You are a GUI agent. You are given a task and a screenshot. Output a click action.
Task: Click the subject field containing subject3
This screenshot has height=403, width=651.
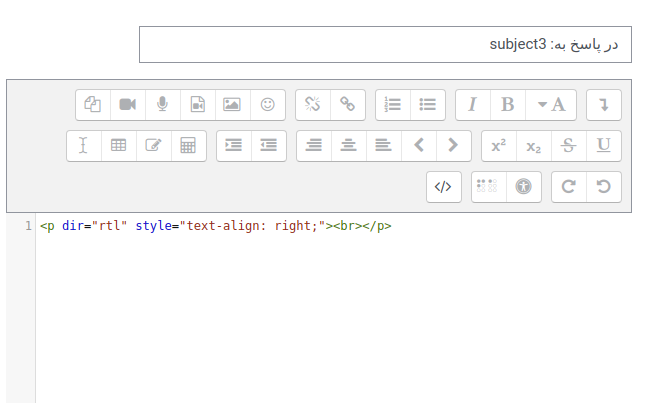385,44
